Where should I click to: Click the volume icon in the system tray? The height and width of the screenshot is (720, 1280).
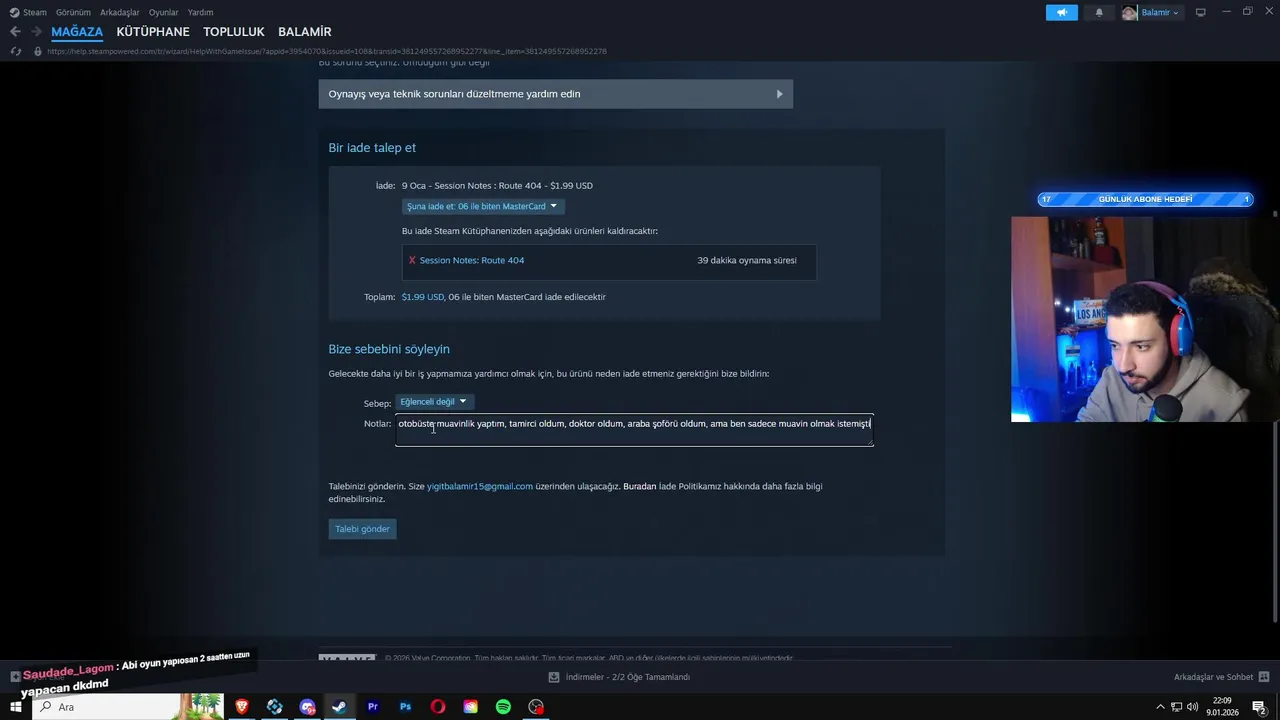click(1192, 707)
